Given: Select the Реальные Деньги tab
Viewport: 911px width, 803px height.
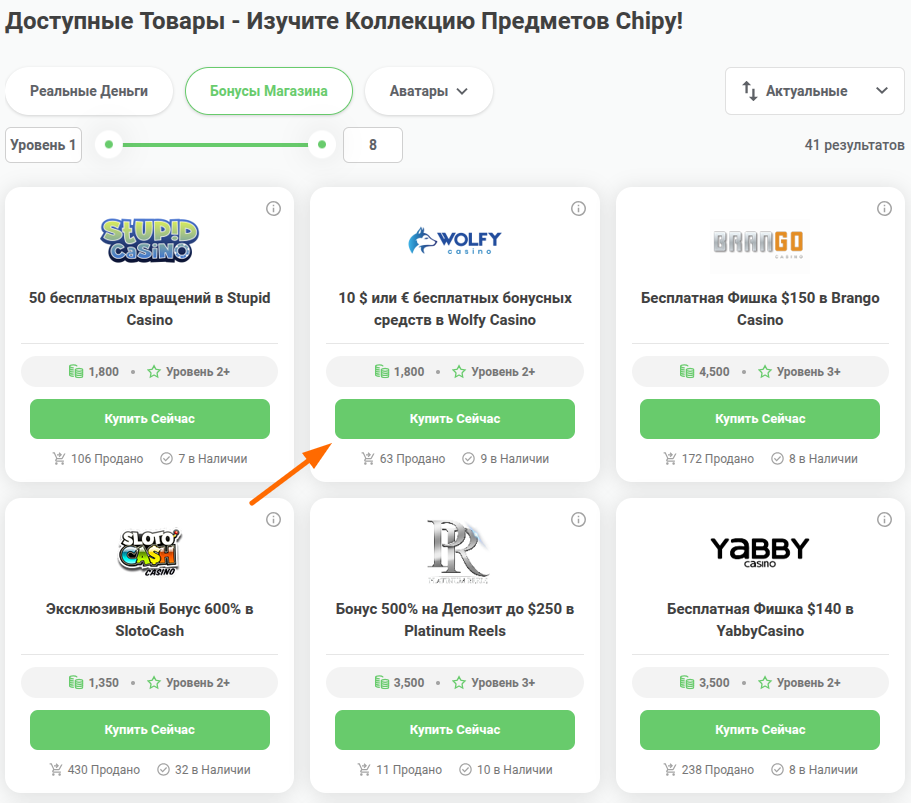Looking at the screenshot, I should click(x=89, y=91).
